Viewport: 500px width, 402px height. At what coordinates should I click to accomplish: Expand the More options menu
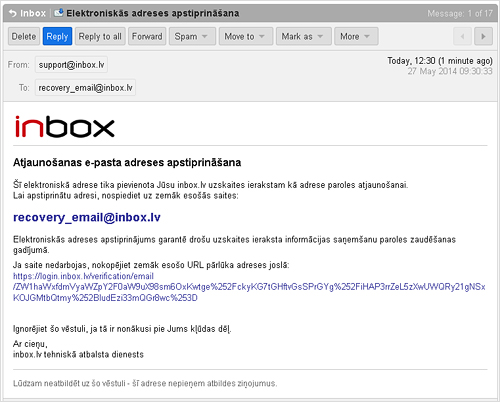356,36
